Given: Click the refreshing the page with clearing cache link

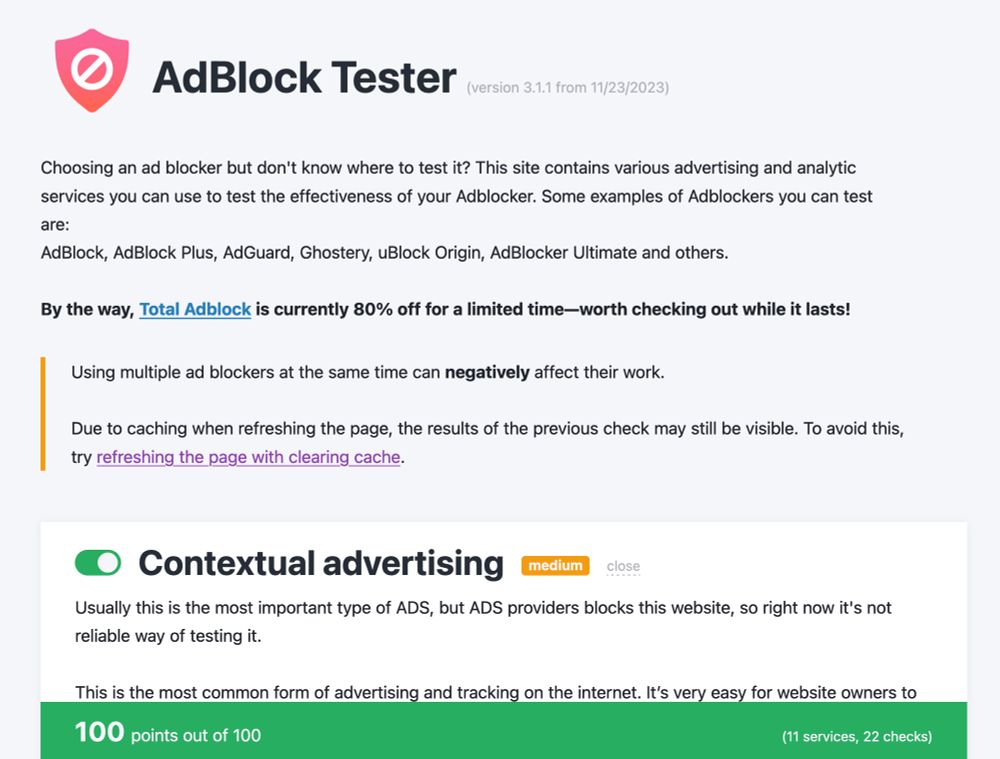Looking at the screenshot, I should pos(248,457).
